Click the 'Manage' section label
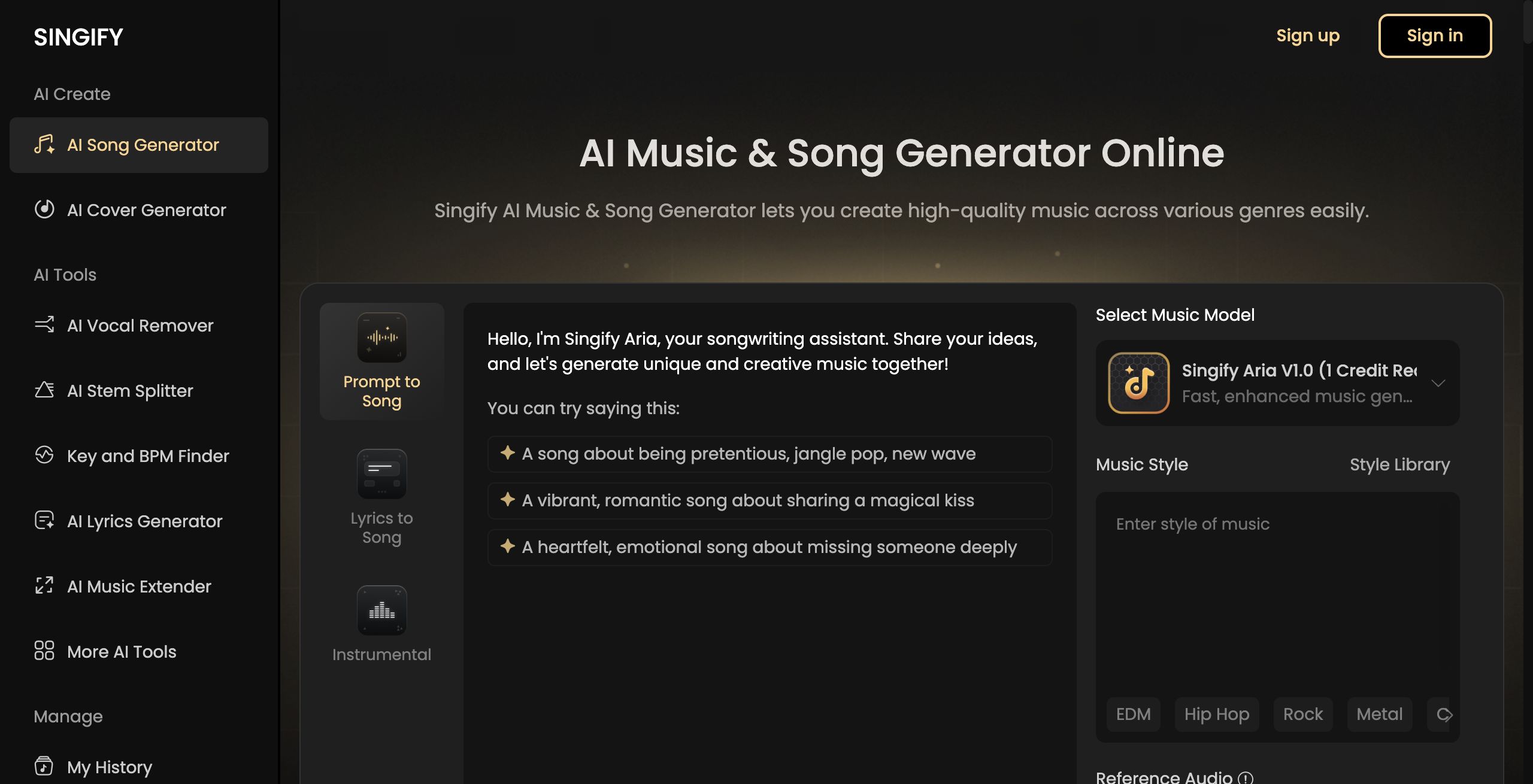Viewport: 1533px width, 784px height. (x=68, y=716)
